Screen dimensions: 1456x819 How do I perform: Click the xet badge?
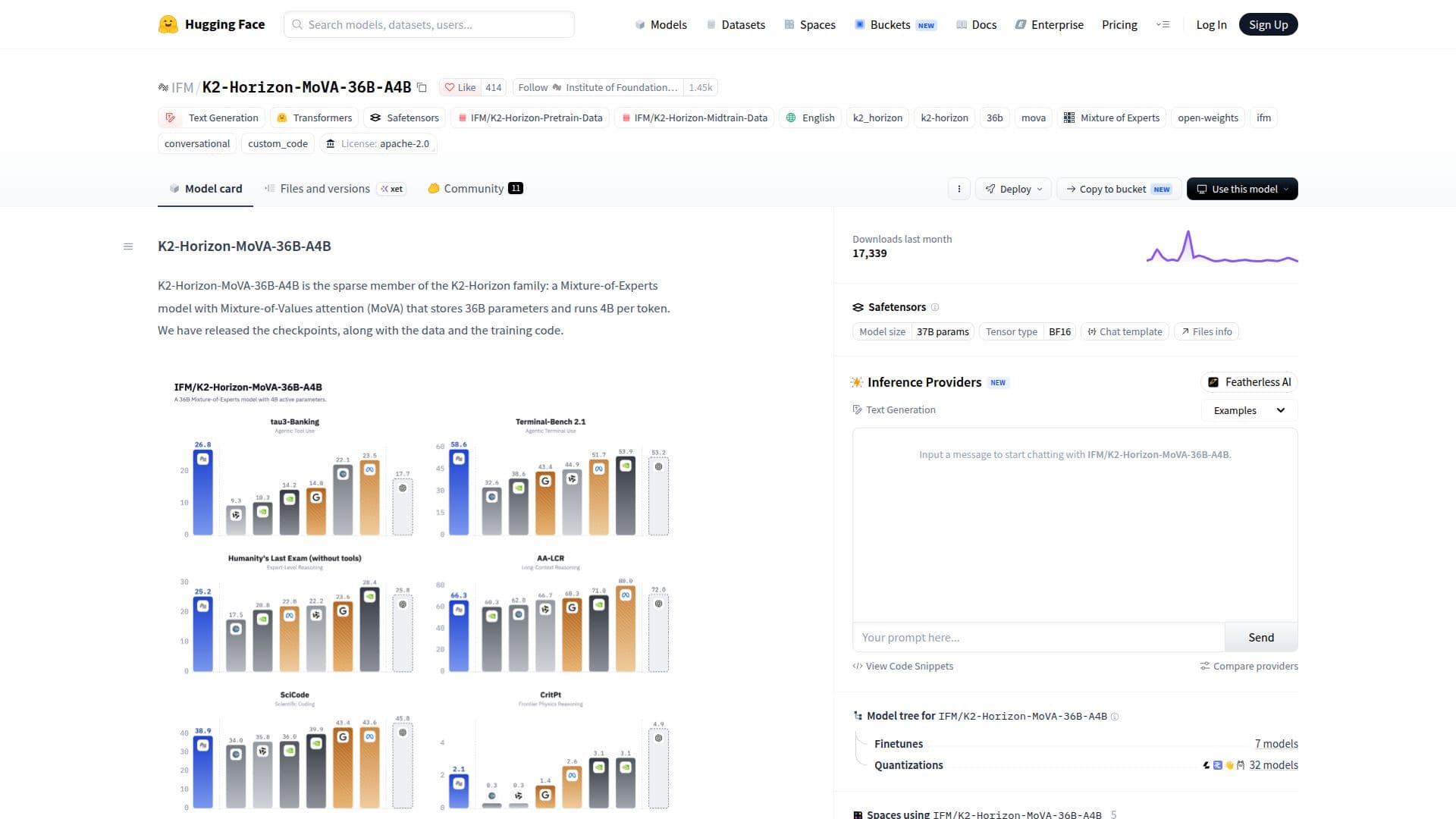tap(392, 189)
